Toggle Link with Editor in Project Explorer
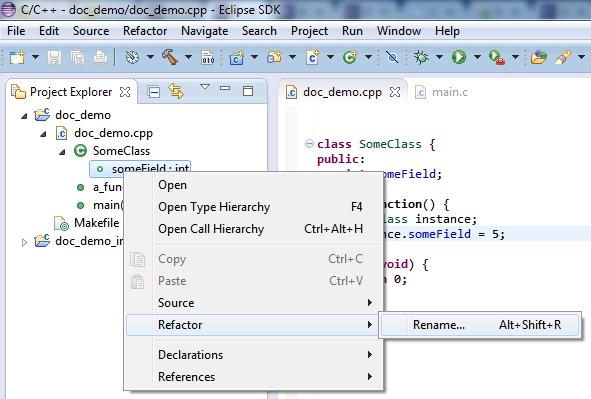591x399 pixels. tap(176, 91)
